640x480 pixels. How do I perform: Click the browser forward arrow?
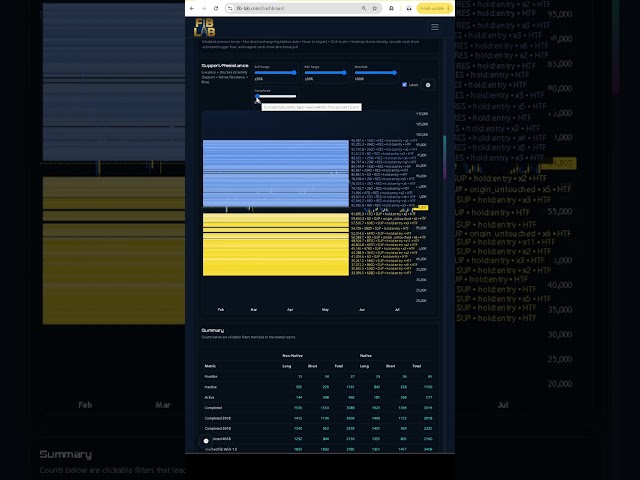pyautogui.click(x=204, y=8)
